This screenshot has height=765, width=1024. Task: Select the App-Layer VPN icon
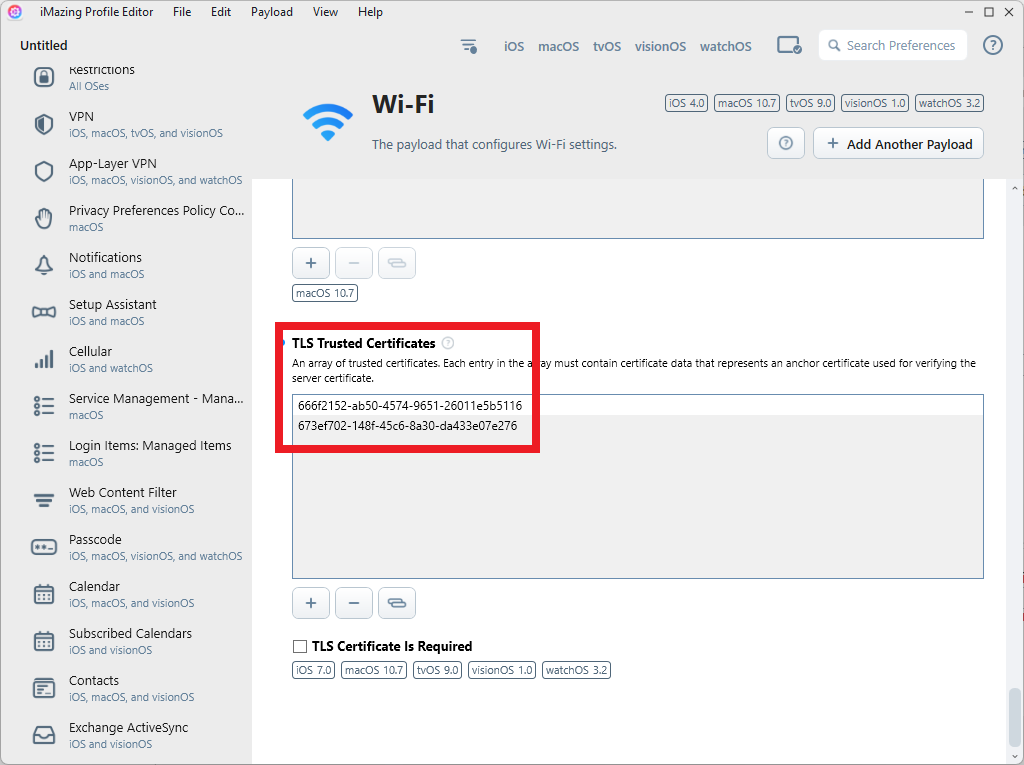(44, 171)
